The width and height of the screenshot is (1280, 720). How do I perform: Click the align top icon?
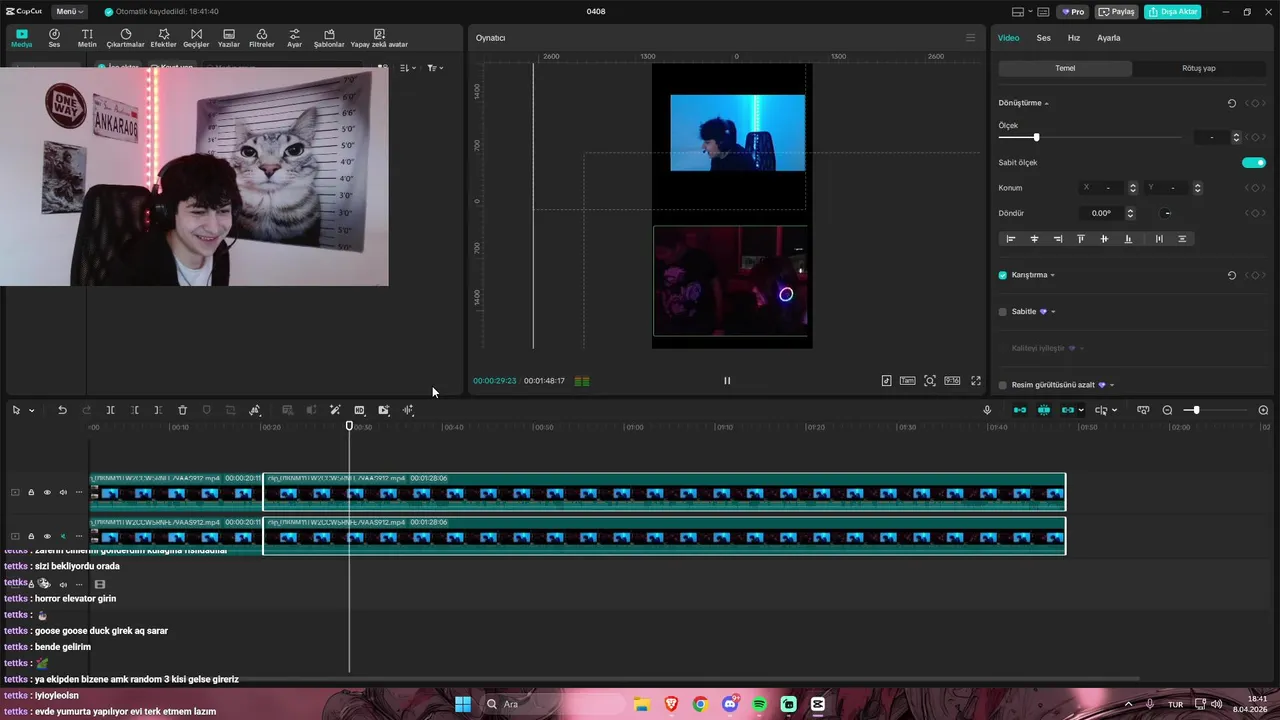pos(1081,239)
